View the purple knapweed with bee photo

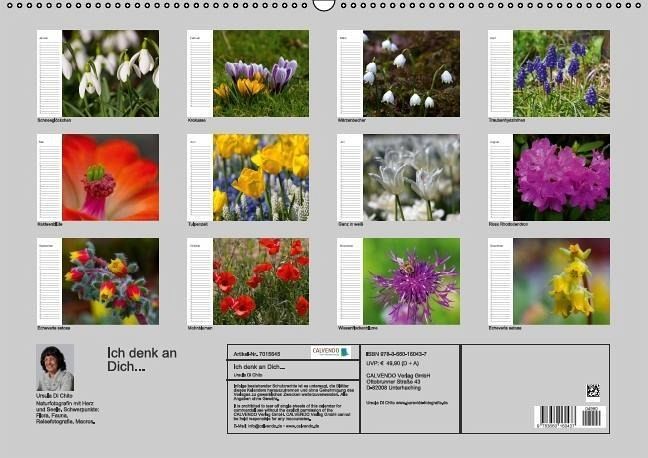pyautogui.click(x=411, y=281)
